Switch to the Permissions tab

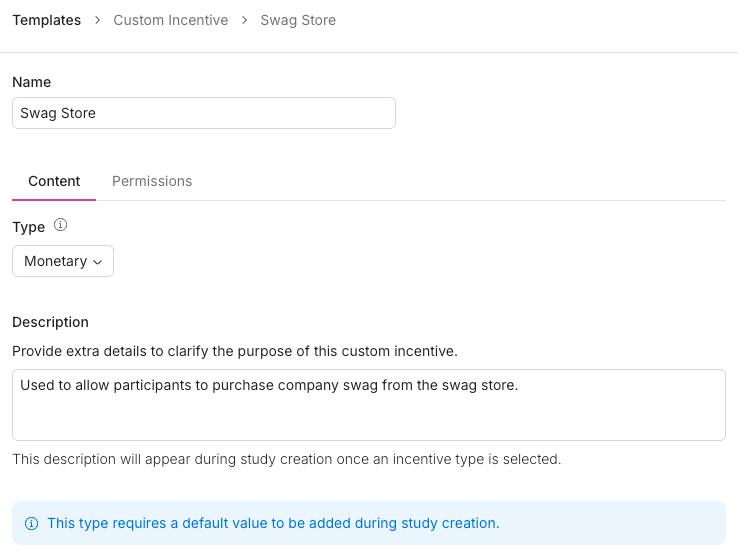152,181
